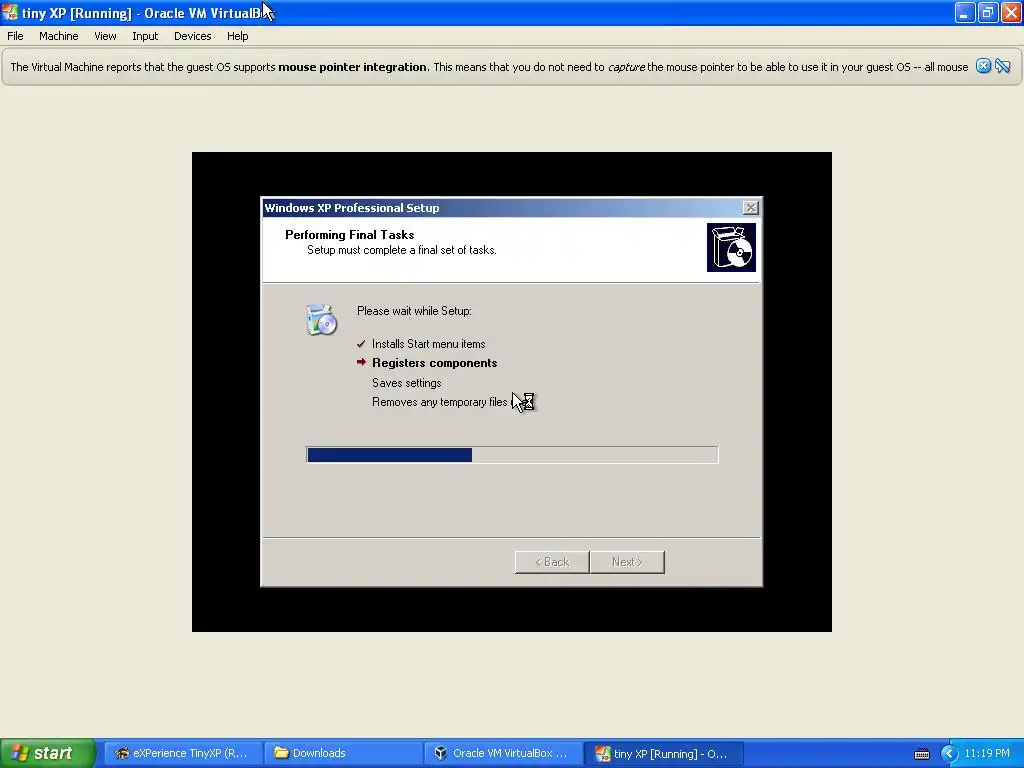Click 'Registers components' text

point(434,362)
